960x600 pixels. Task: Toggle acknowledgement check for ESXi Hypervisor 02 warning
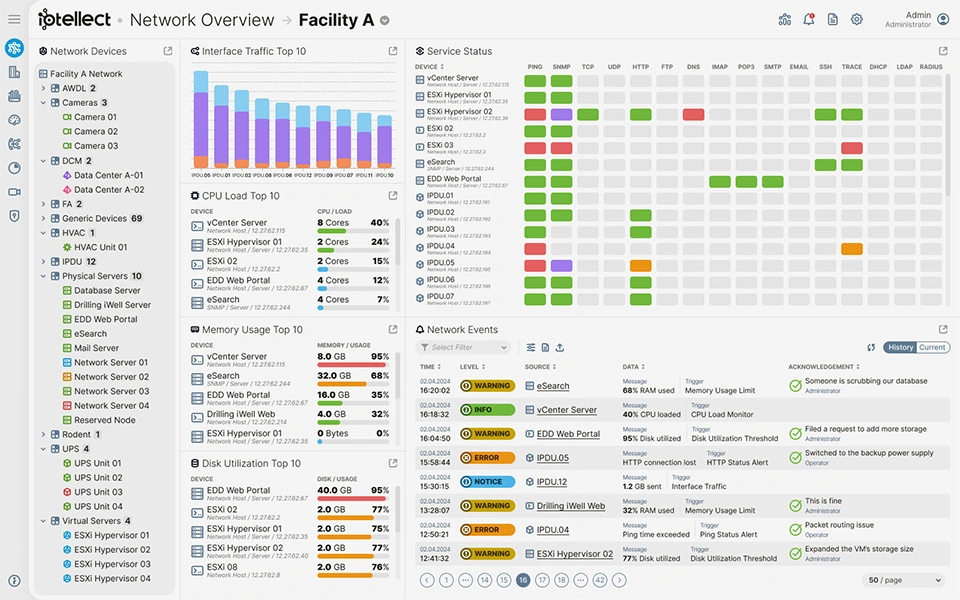click(795, 553)
